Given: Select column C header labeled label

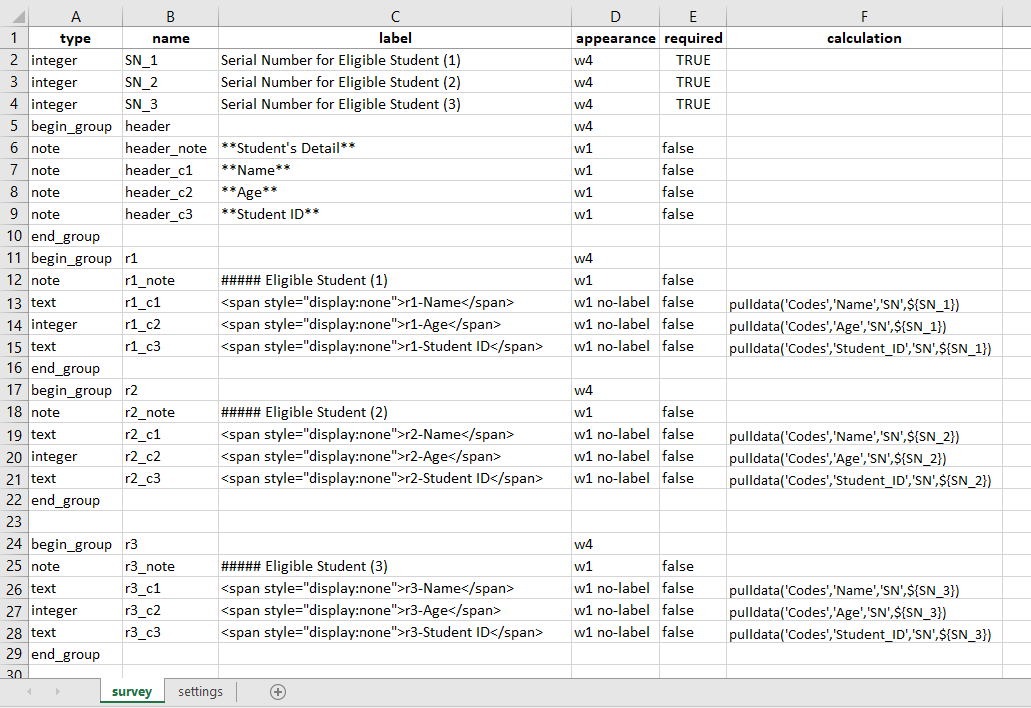Looking at the screenshot, I should pos(395,16).
